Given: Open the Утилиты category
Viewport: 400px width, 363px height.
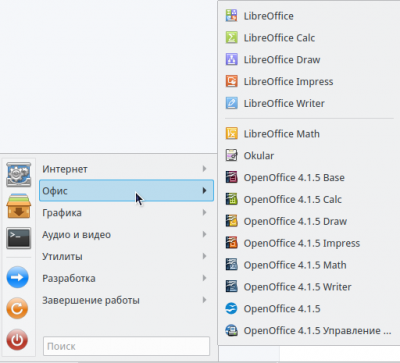Looking at the screenshot, I should (x=126, y=256).
